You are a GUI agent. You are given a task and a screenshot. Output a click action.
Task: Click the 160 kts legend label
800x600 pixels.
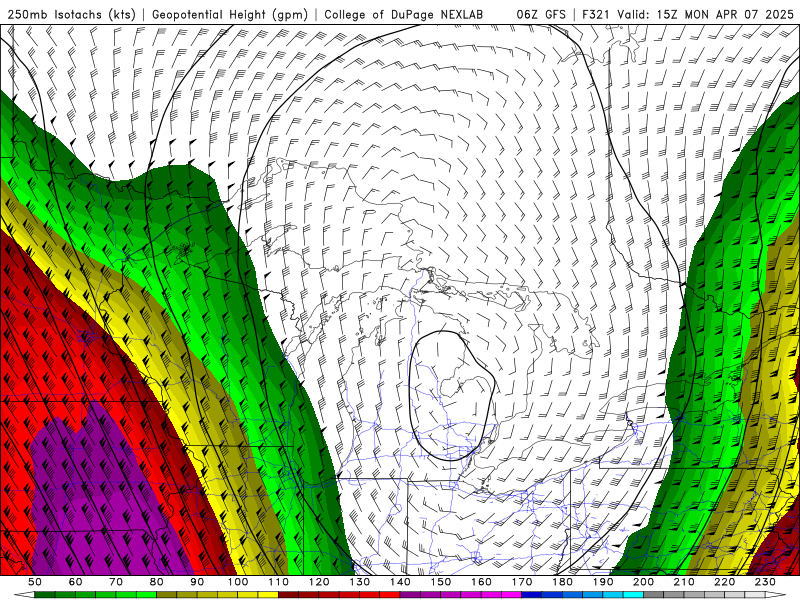tap(481, 582)
